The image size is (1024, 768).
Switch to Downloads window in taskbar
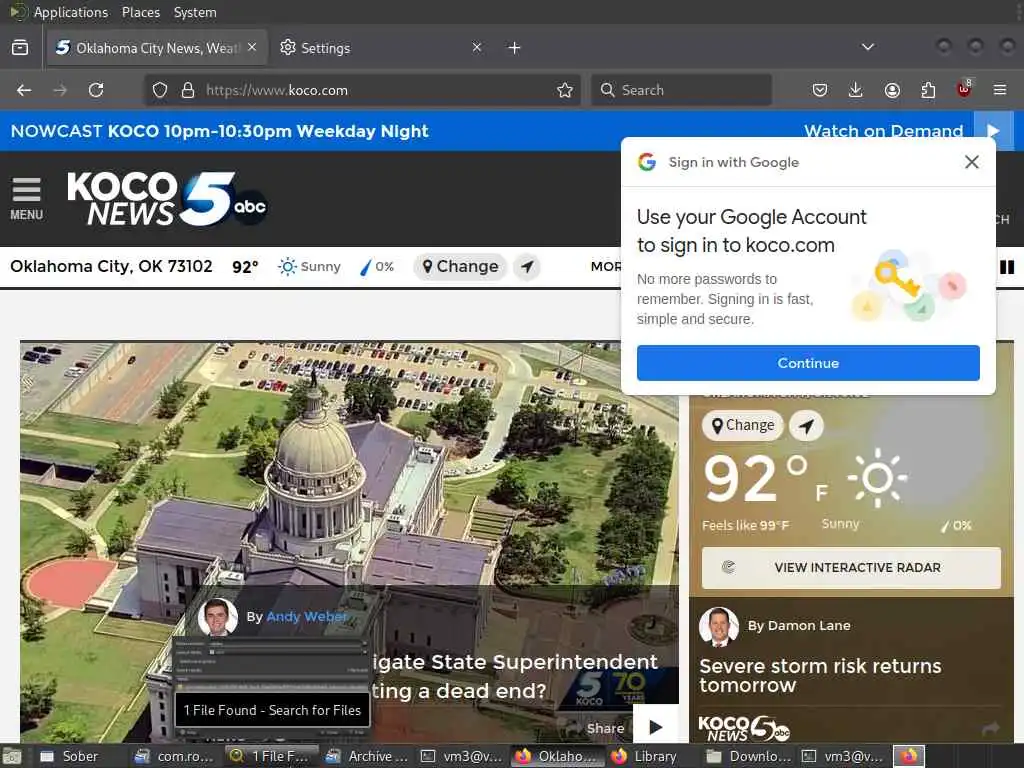(748, 756)
